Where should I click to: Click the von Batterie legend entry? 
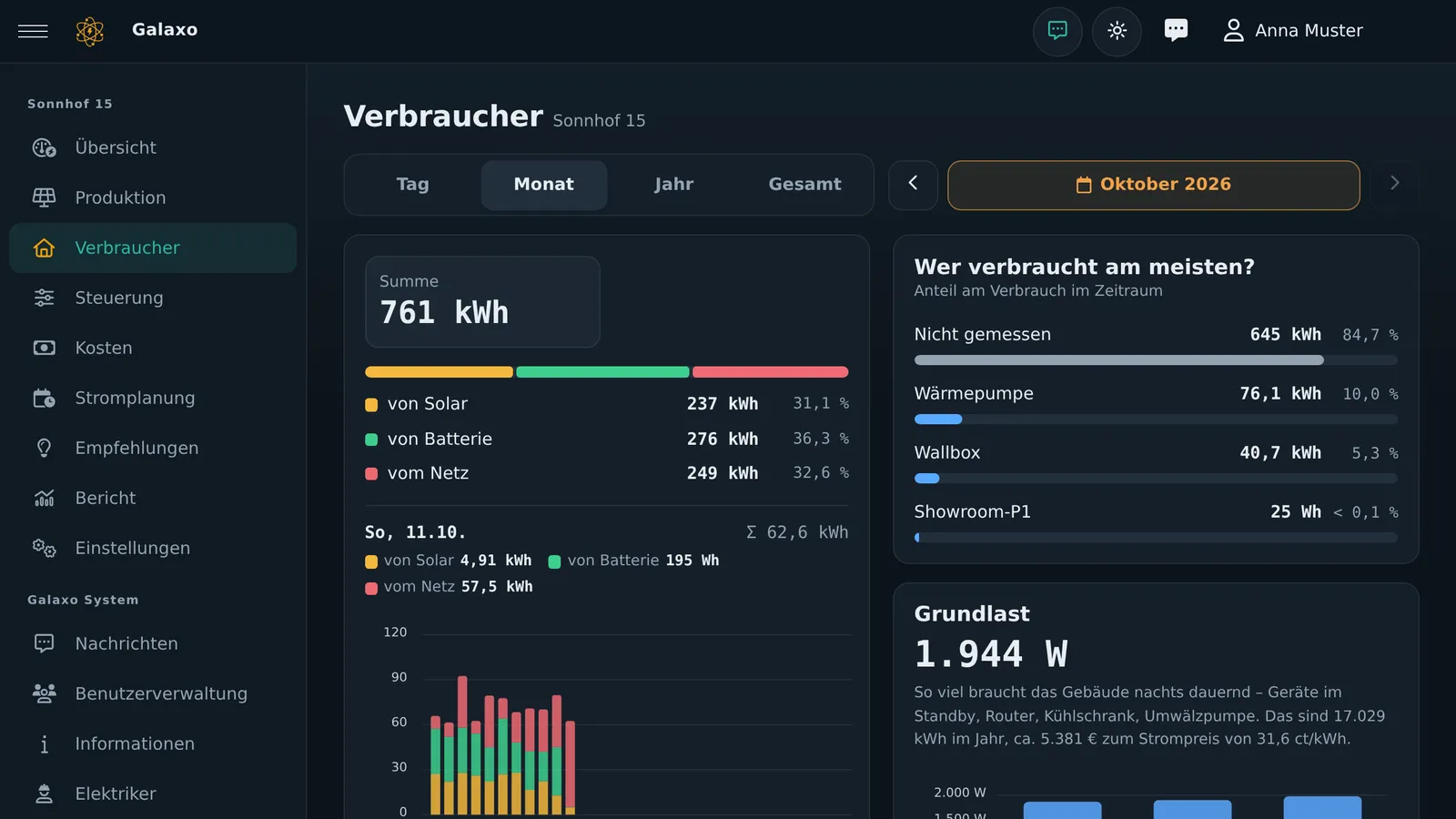coord(607,439)
